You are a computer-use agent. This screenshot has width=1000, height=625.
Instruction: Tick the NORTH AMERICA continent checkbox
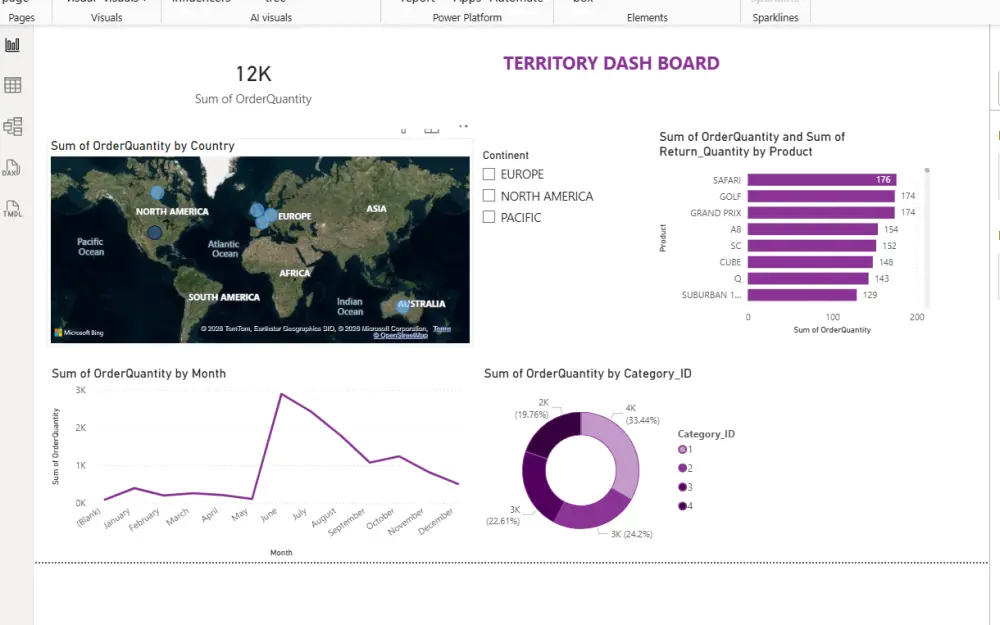pos(489,196)
